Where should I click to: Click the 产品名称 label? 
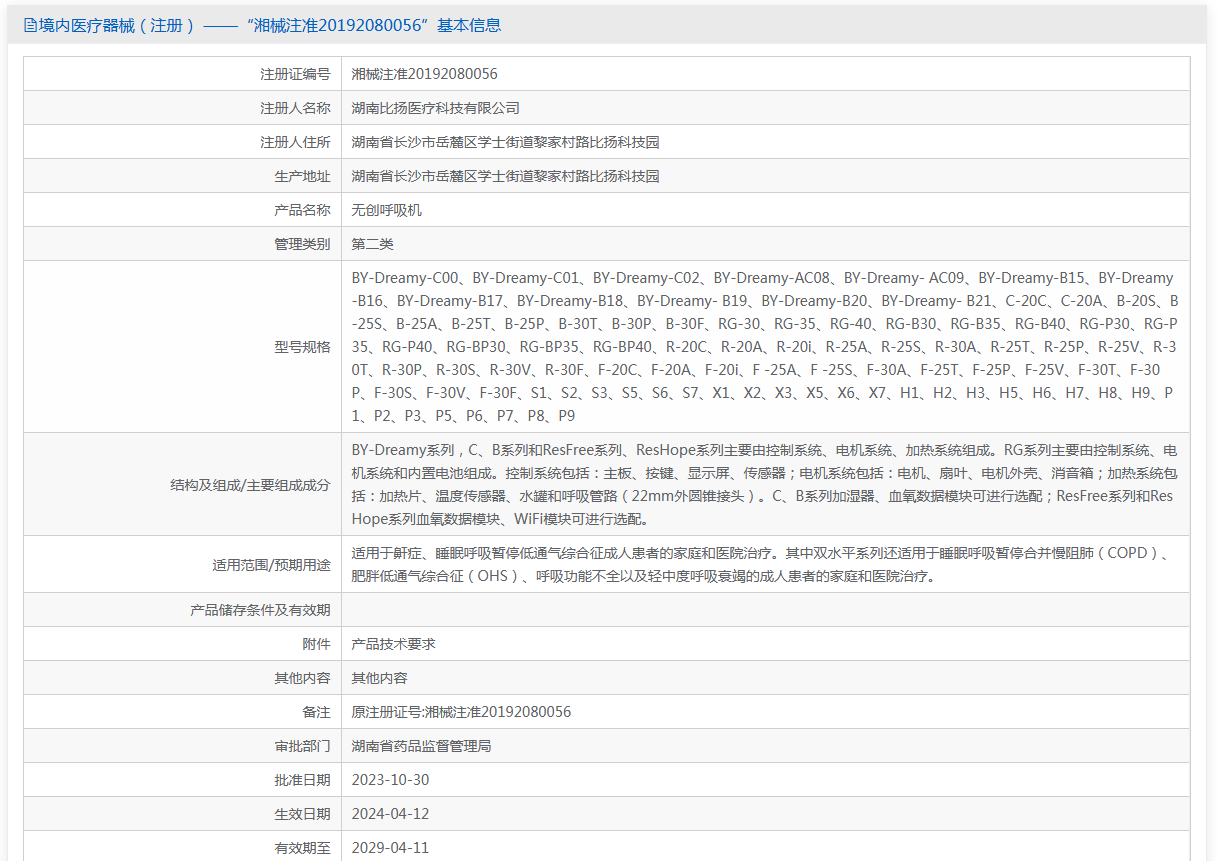tap(302, 210)
